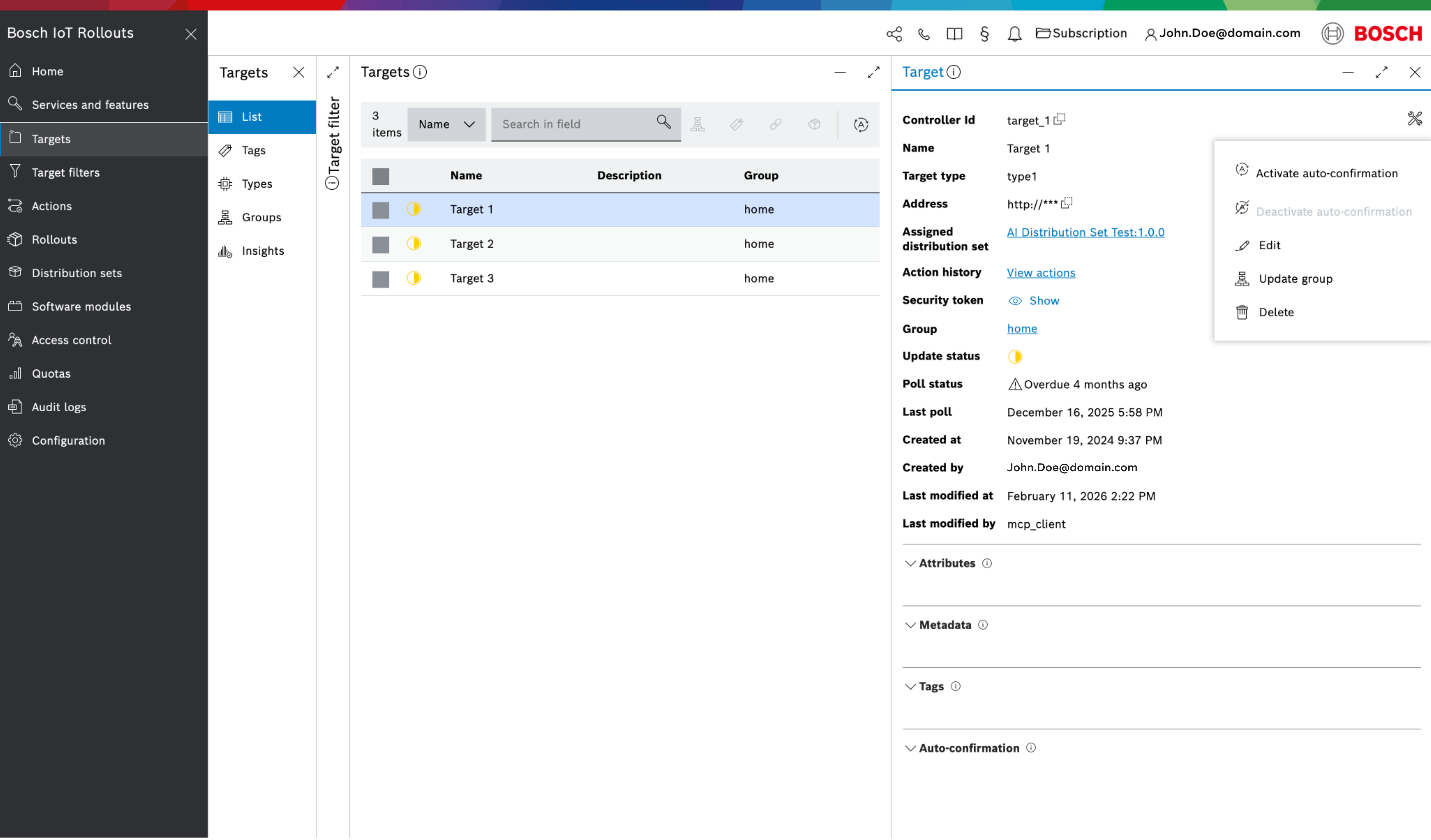Open Audit logs in the sidebar

tap(104, 408)
